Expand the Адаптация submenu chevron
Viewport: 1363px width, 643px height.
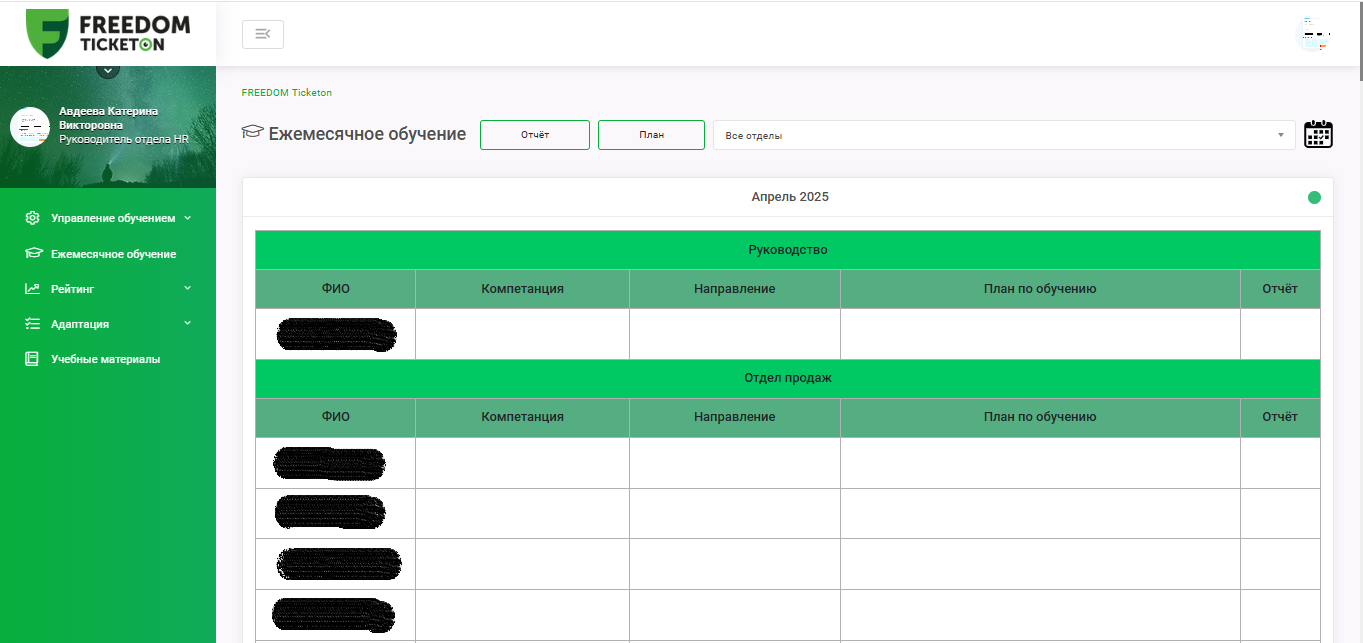point(187,323)
